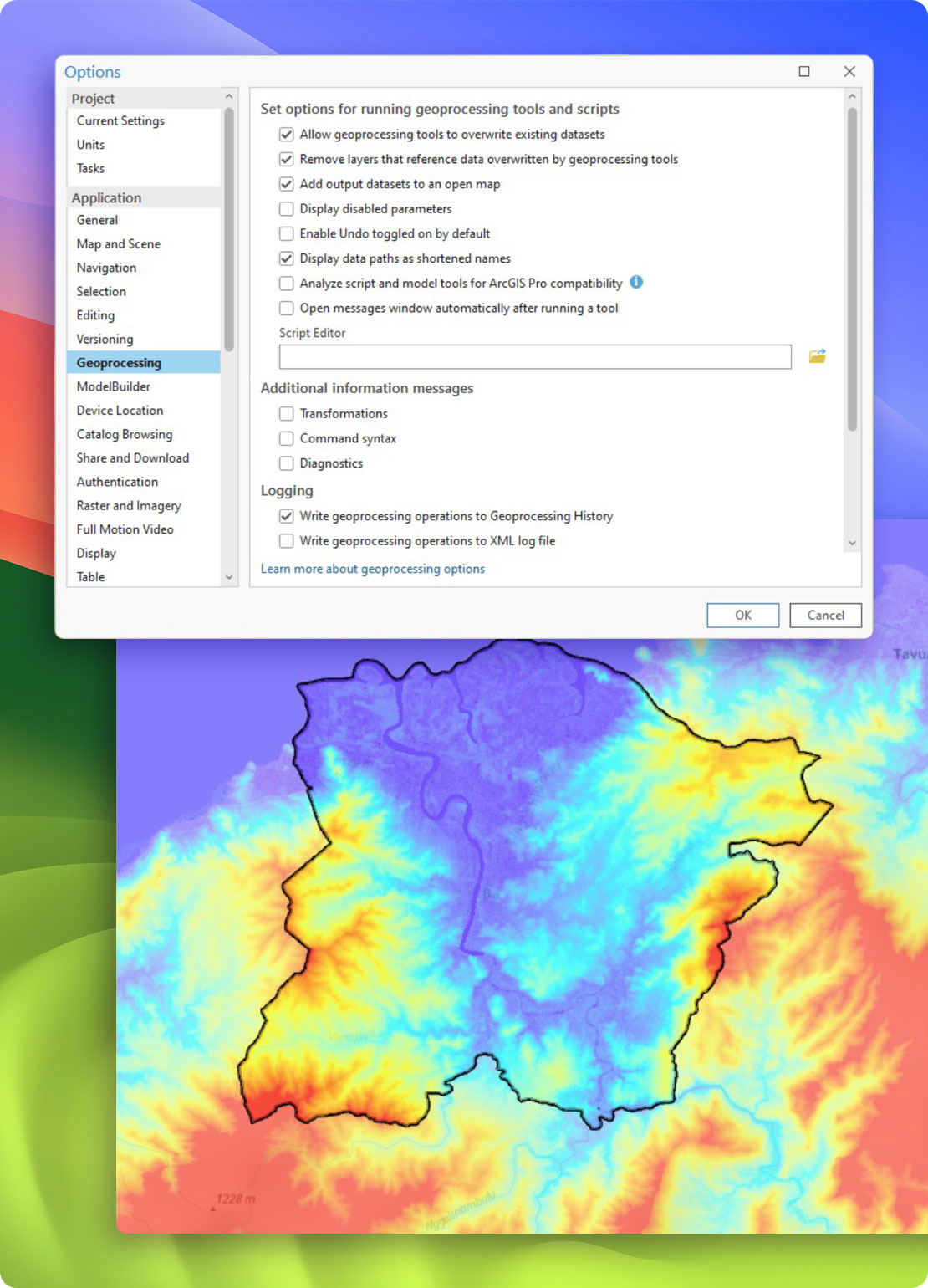Check Open messages window automatically after running tool

coord(288,308)
